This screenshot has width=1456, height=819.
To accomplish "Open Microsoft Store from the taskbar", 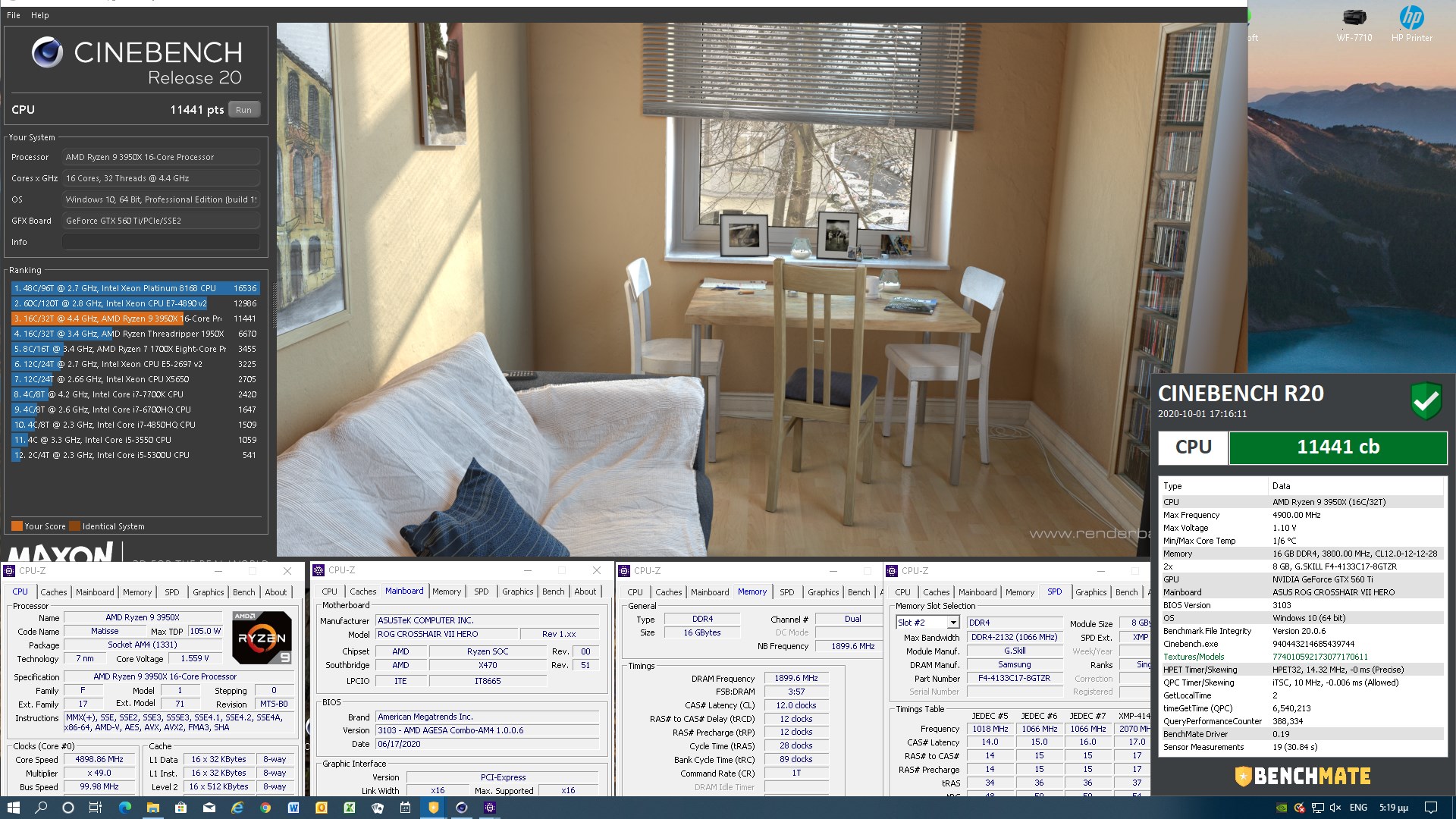I will click(180, 808).
